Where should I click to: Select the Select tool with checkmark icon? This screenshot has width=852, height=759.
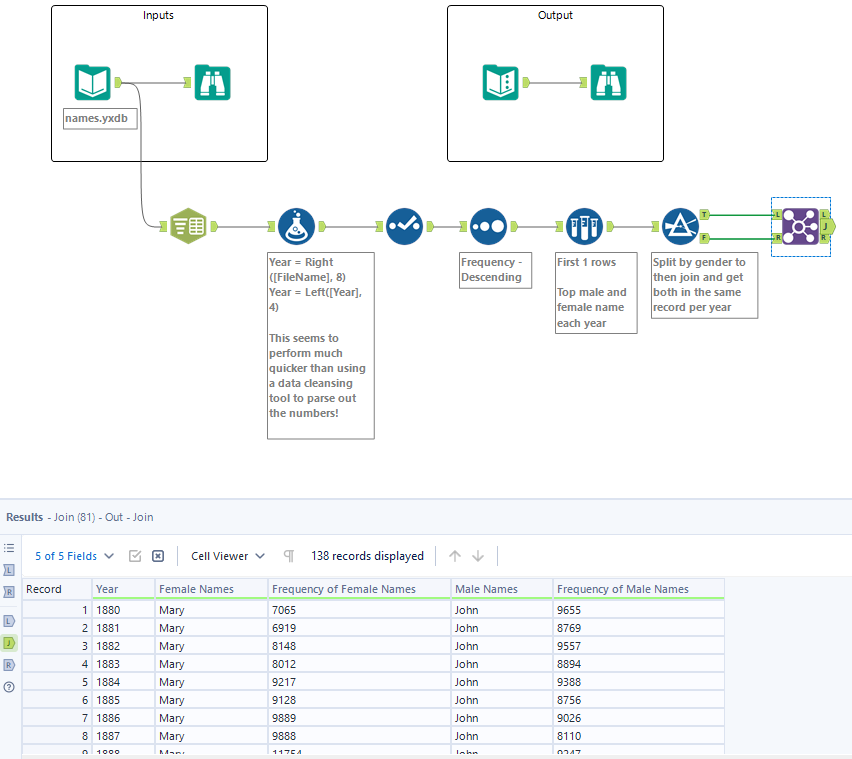(x=404, y=226)
